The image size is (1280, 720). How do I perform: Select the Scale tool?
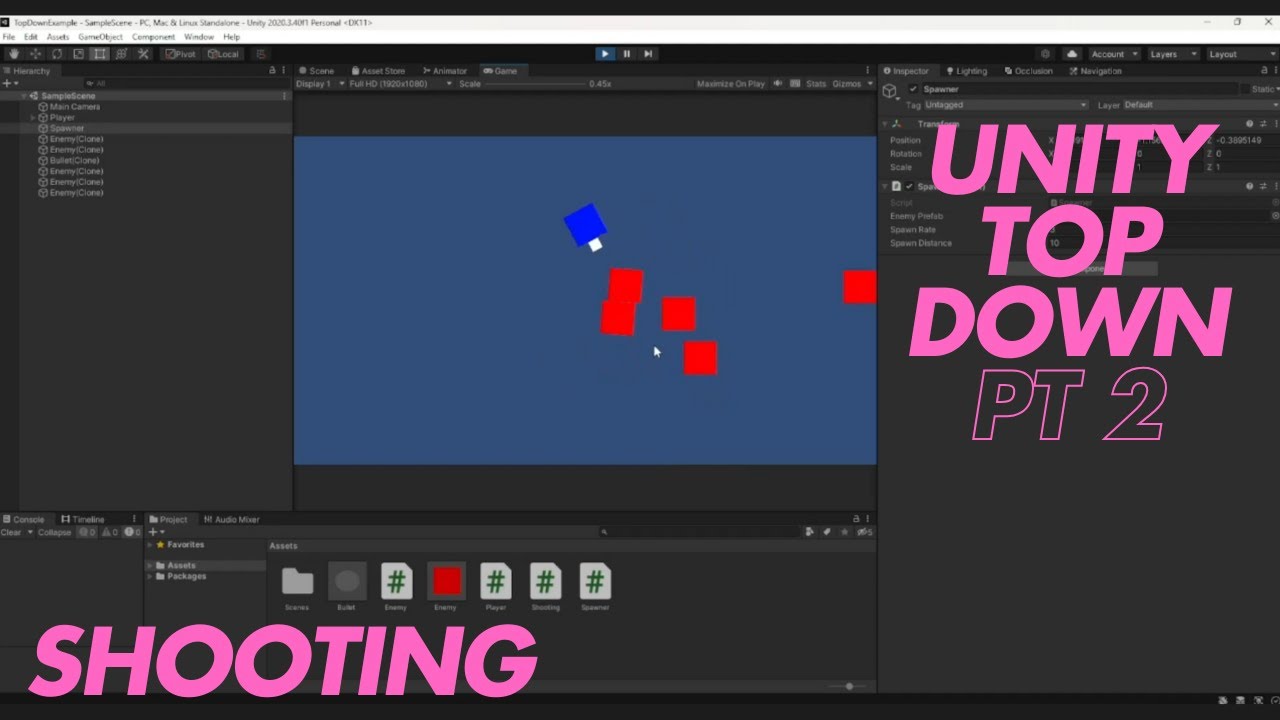(78, 54)
